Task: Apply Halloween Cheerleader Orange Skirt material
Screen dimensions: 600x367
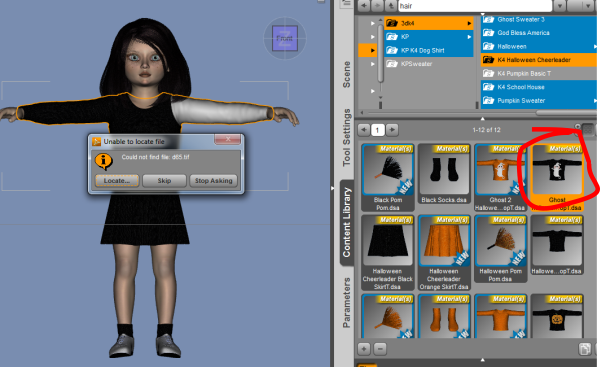Action: [444, 252]
